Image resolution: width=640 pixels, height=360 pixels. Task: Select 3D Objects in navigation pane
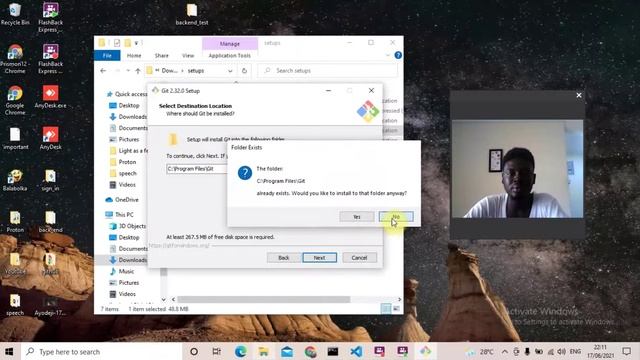point(127,226)
